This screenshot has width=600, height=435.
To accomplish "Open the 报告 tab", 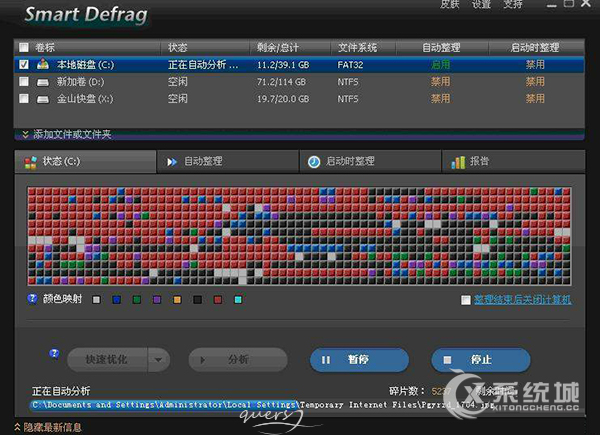I will point(514,161).
